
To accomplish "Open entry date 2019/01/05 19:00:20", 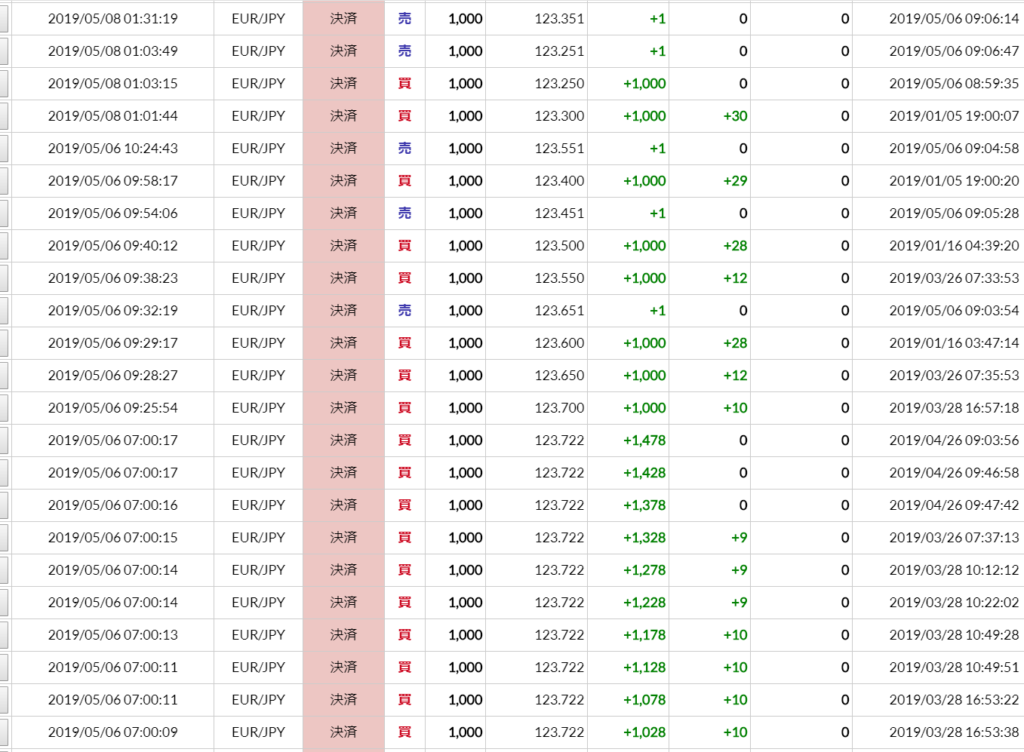I will click(x=954, y=181).
